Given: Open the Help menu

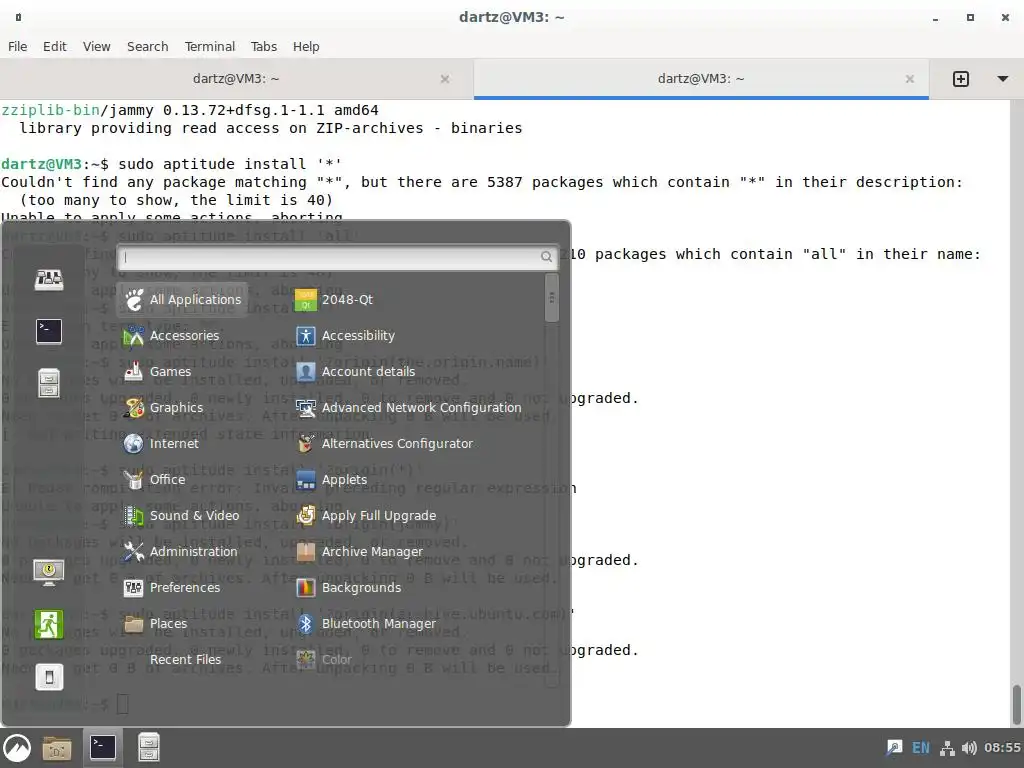Looking at the screenshot, I should (306, 46).
